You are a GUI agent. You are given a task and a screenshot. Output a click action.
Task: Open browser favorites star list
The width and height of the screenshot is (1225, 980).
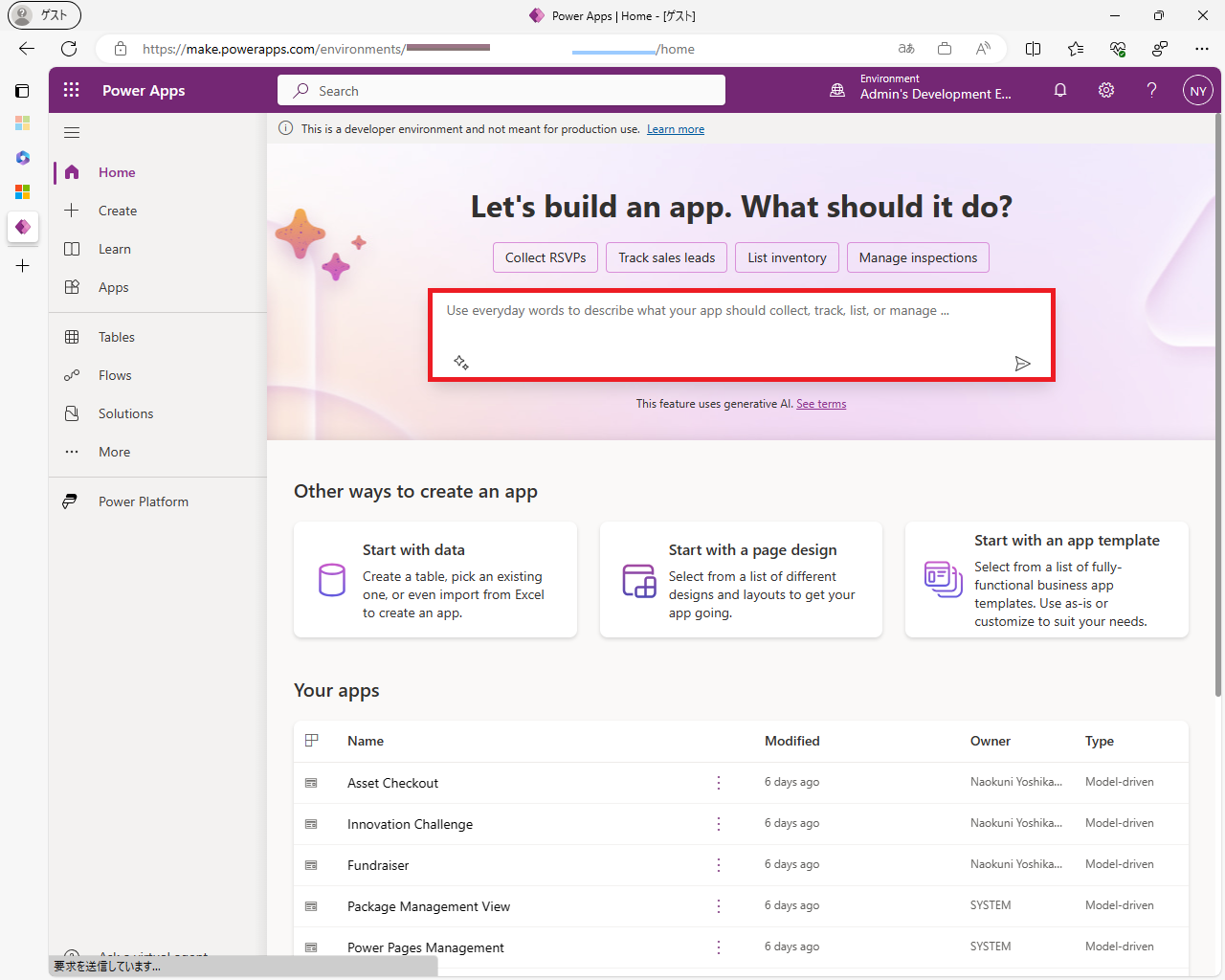1076,49
